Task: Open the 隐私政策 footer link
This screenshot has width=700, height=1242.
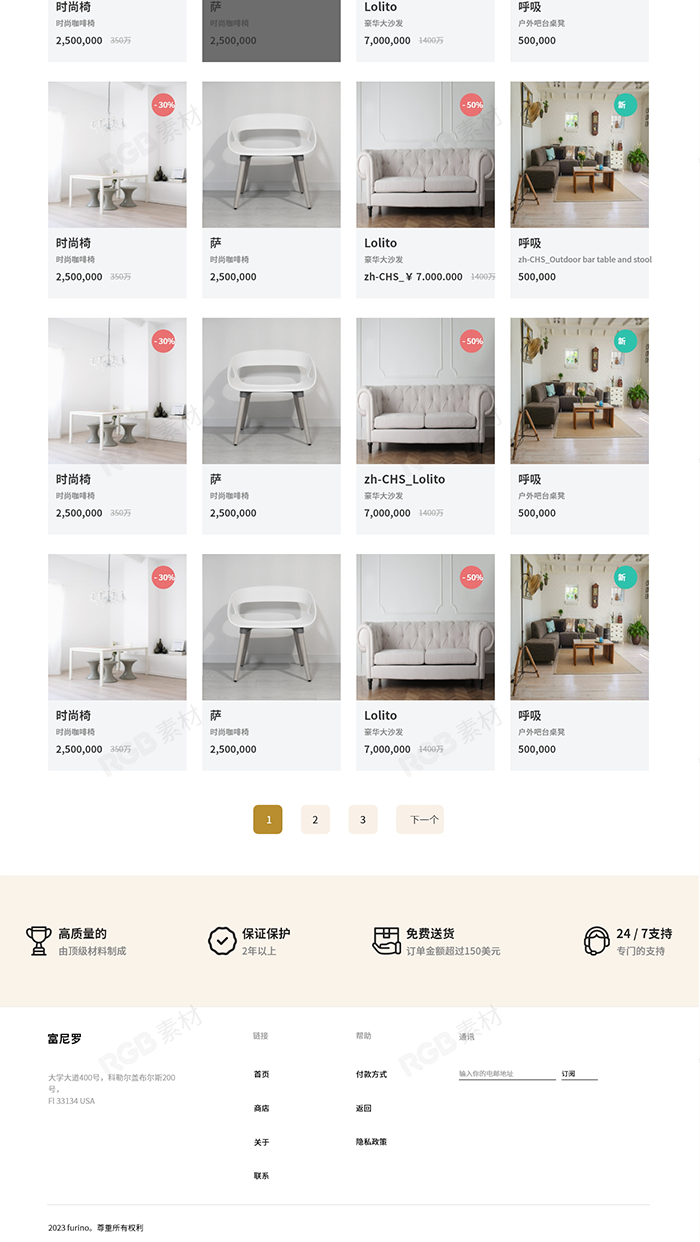Action: [x=371, y=1141]
